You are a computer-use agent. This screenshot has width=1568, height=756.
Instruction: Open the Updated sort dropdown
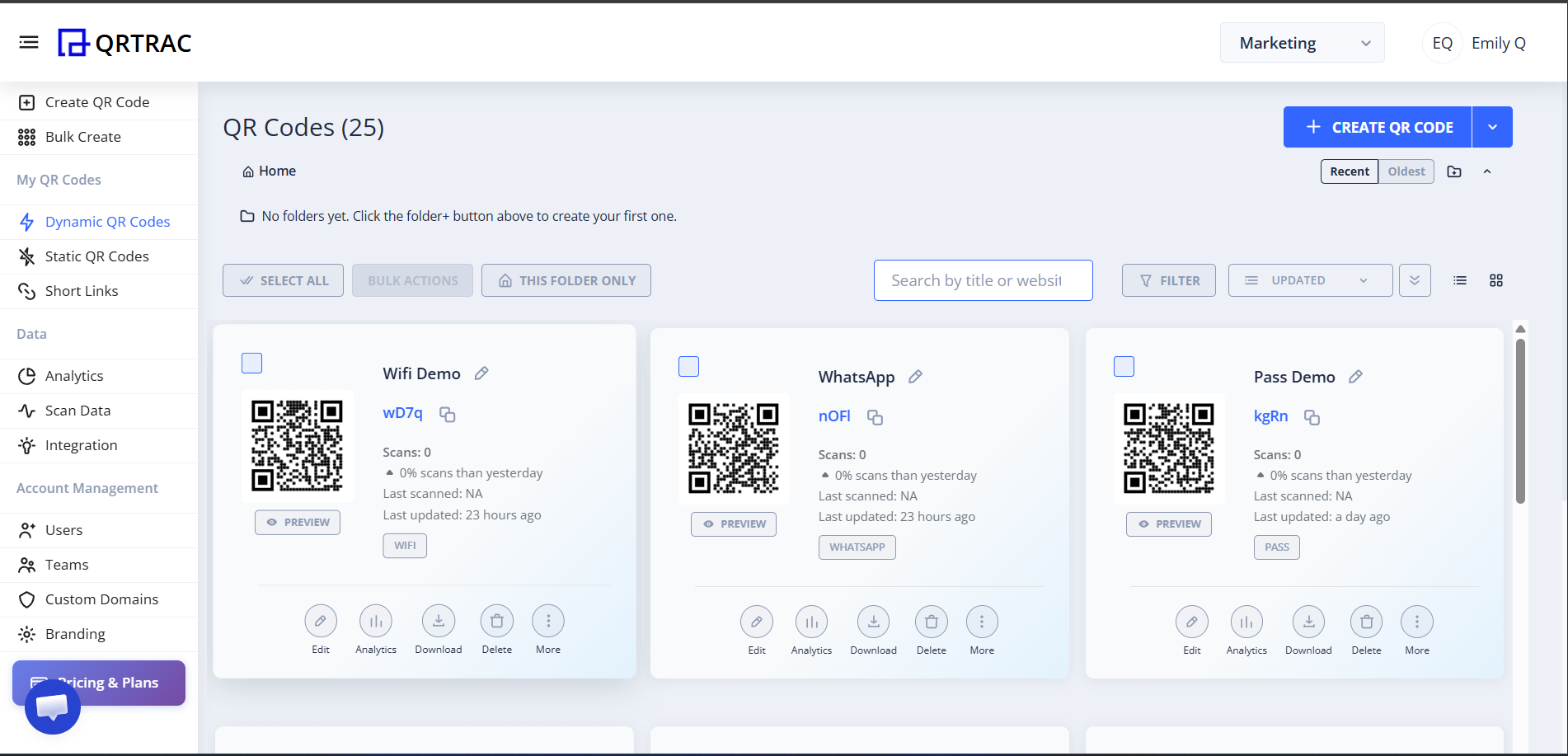point(1310,280)
